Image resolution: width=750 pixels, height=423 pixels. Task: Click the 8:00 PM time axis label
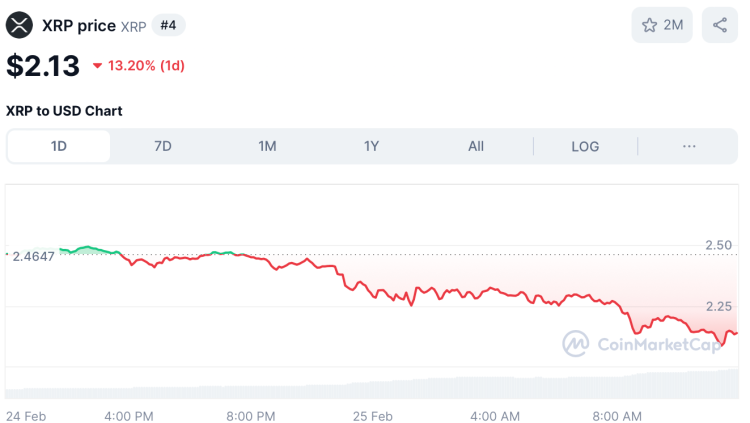[251, 415]
